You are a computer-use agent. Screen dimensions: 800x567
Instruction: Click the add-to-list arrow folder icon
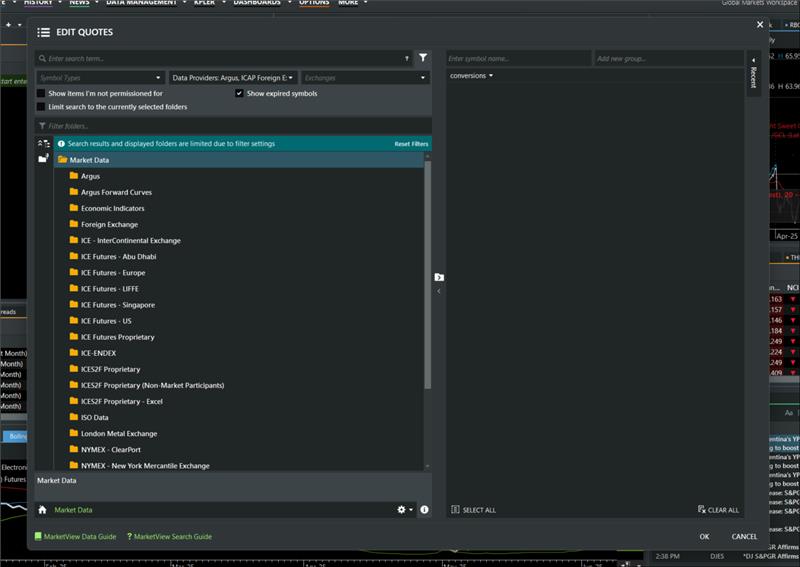(x=439, y=277)
